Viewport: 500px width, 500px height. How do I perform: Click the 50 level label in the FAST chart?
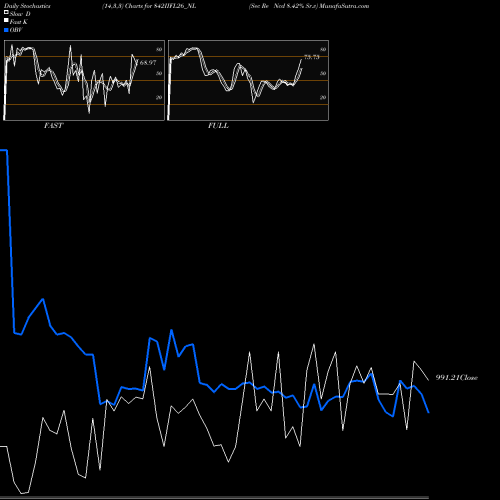pyautogui.click(x=159, y=74)
